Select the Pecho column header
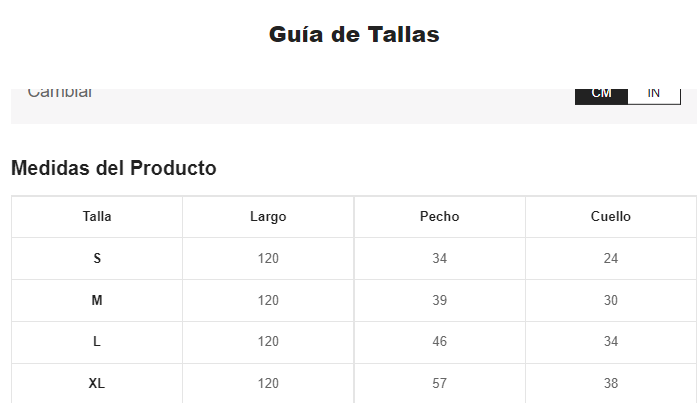 pos(440,217)
